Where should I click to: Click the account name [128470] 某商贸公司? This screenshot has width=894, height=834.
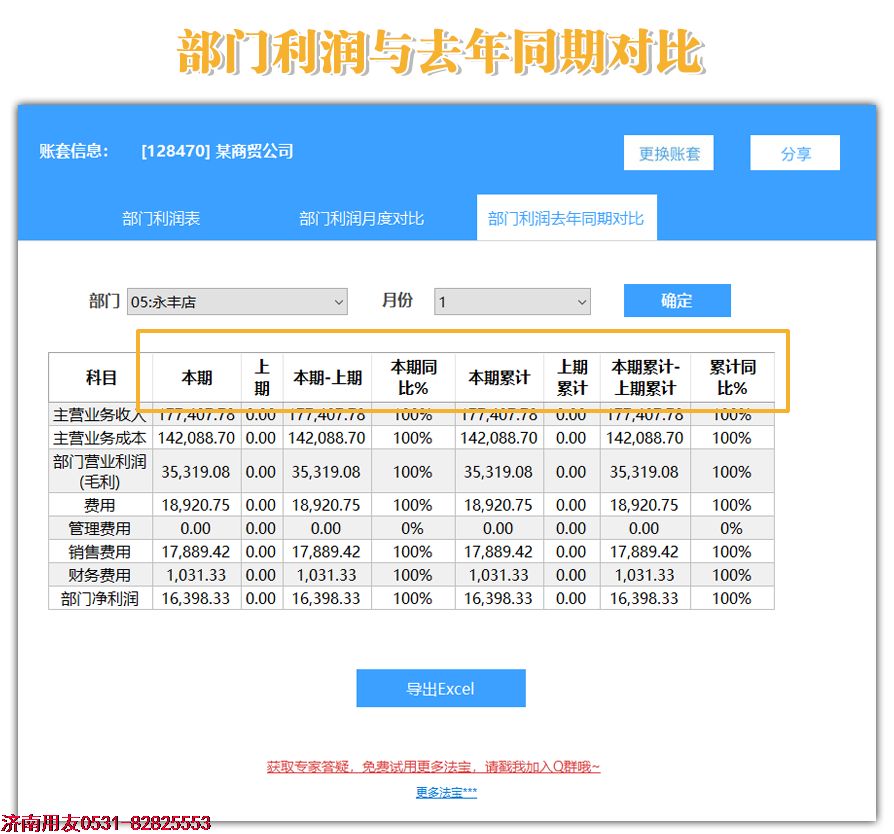coord(217,151)
